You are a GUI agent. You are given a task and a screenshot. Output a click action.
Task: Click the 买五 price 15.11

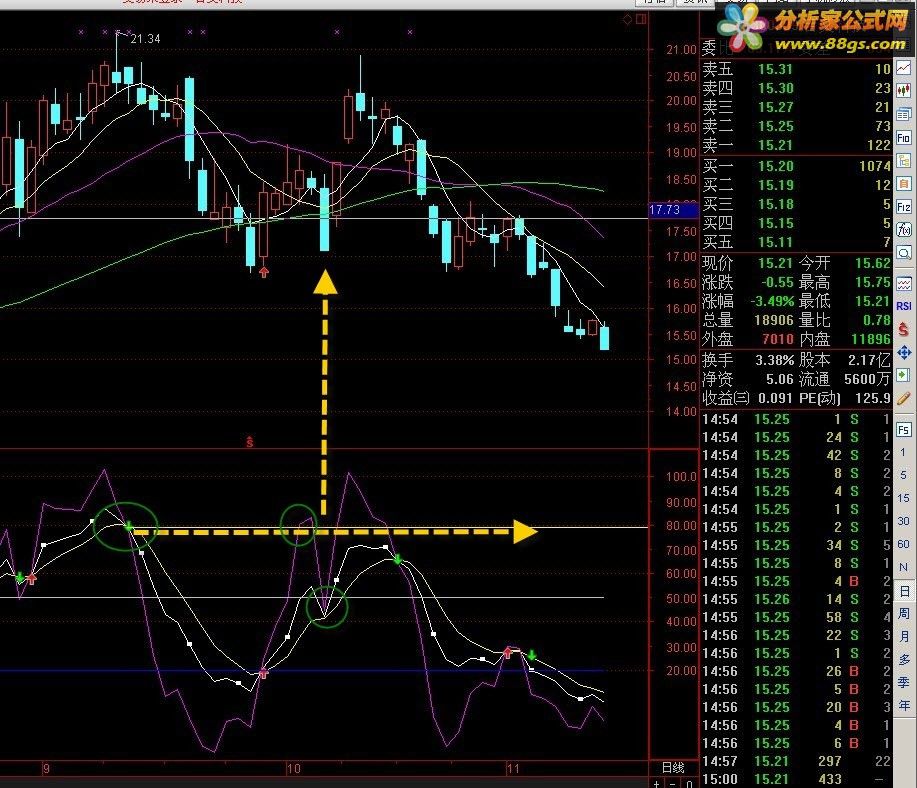pos(775,242)
